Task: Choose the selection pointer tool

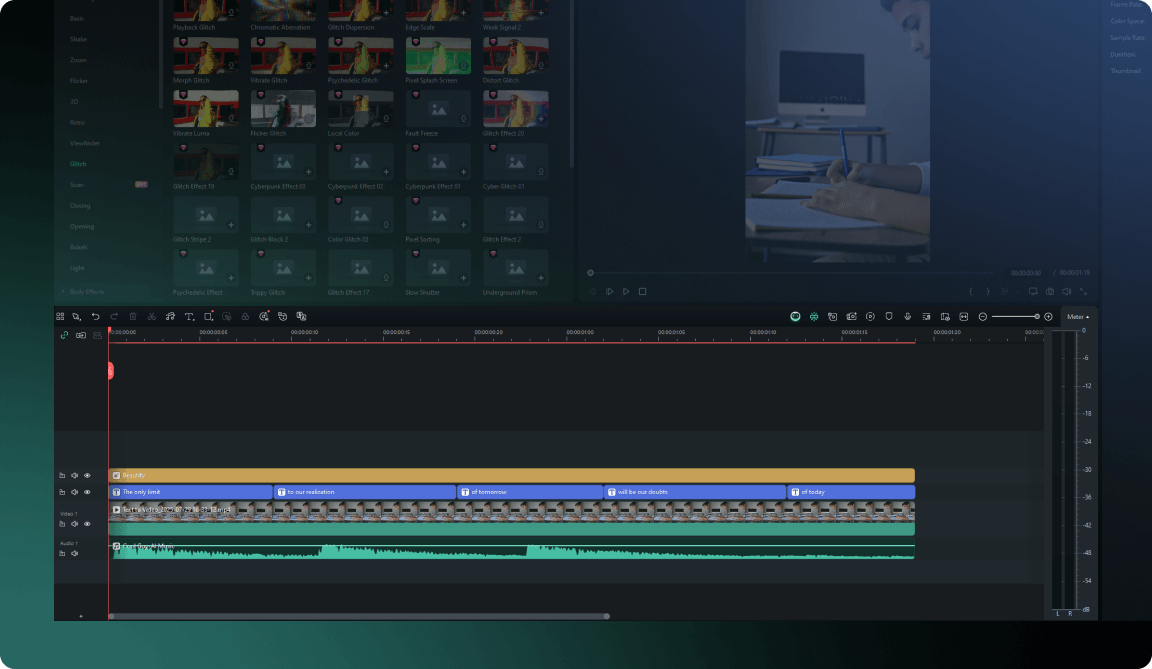Action: (x=76, y=317)
